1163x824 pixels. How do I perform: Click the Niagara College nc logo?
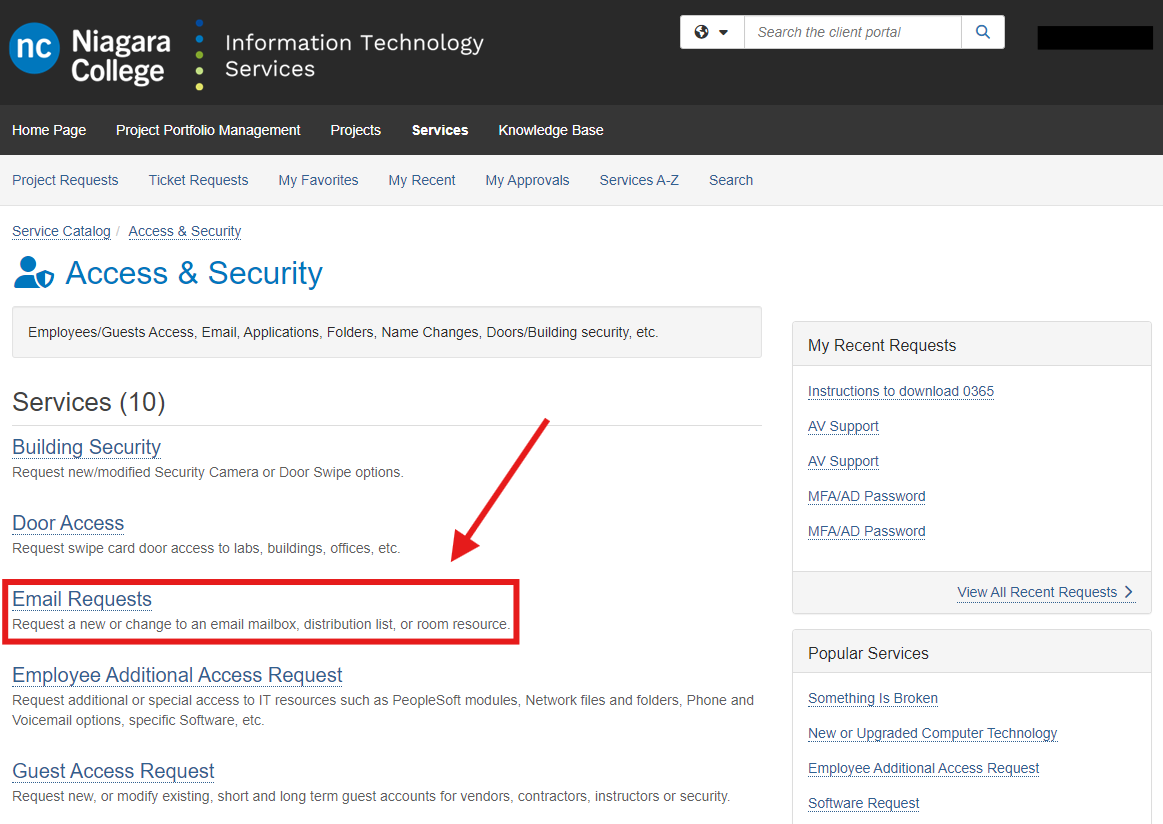(x=33, y=51)
